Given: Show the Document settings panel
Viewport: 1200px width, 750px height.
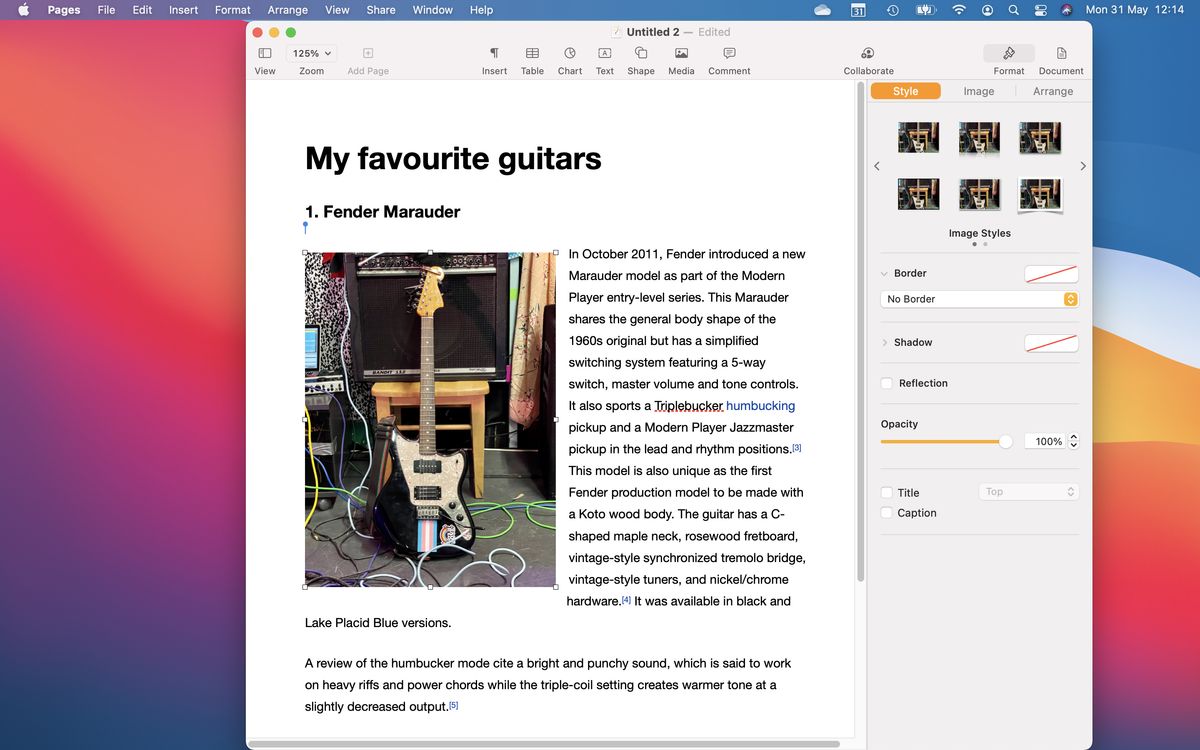Looking at the screenshot, I should 1061,58.
